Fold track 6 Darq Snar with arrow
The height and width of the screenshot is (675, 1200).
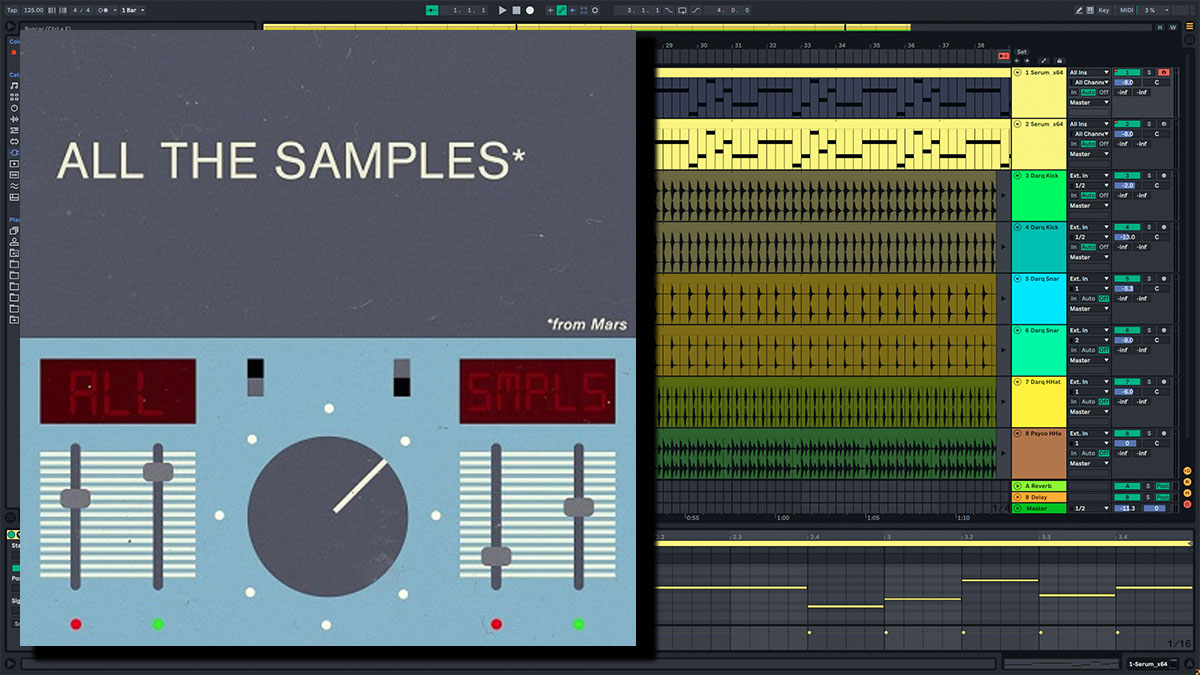click(x=1017, y=330)
